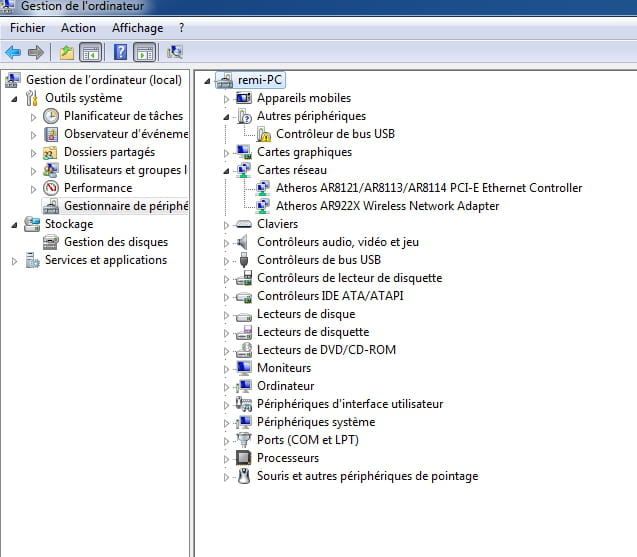Select Contrôleurs de lecteur de disquette
This screenshot has width=637, height=557.
pos(349,278)
